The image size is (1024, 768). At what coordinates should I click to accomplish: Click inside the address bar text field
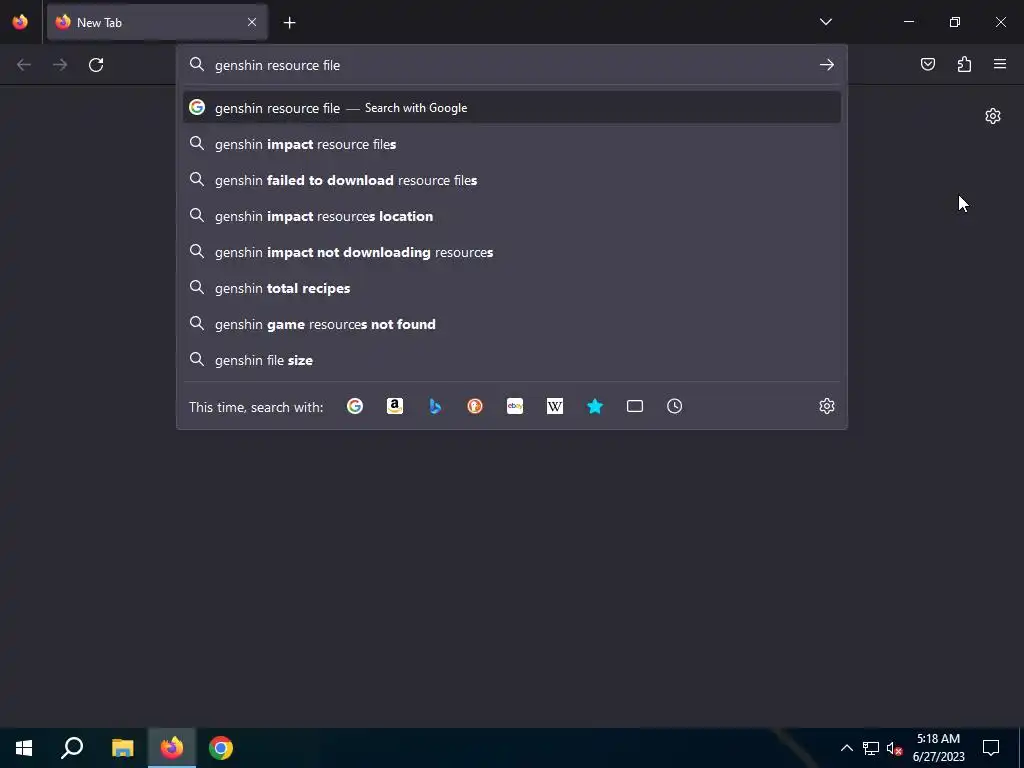(x=513, y=65)
